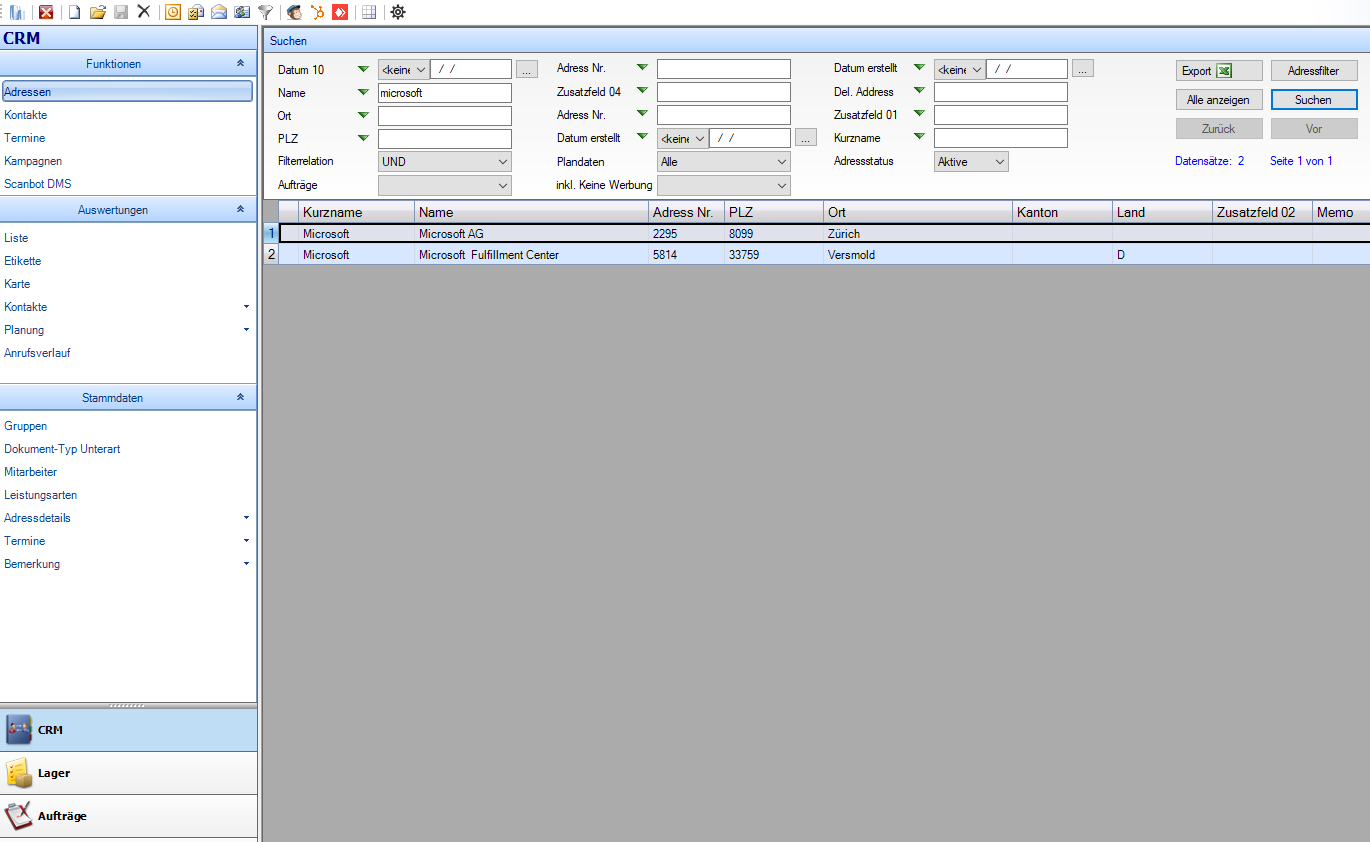Screen dimensions: 1370x842
Task: Click the open envelope mail icon
Action: pyautogui.click(x=219, y=12)
